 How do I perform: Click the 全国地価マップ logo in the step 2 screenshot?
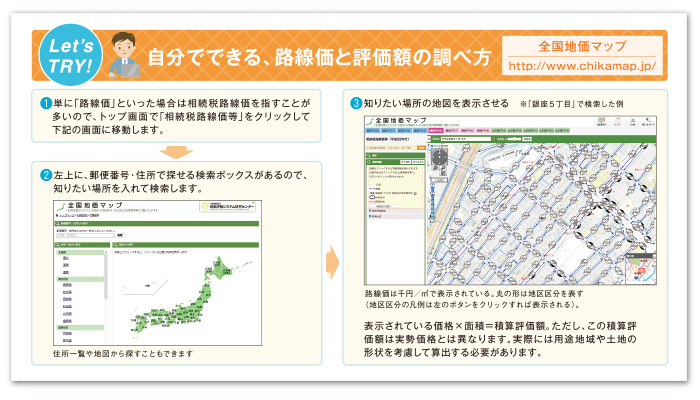coord(91,206)
